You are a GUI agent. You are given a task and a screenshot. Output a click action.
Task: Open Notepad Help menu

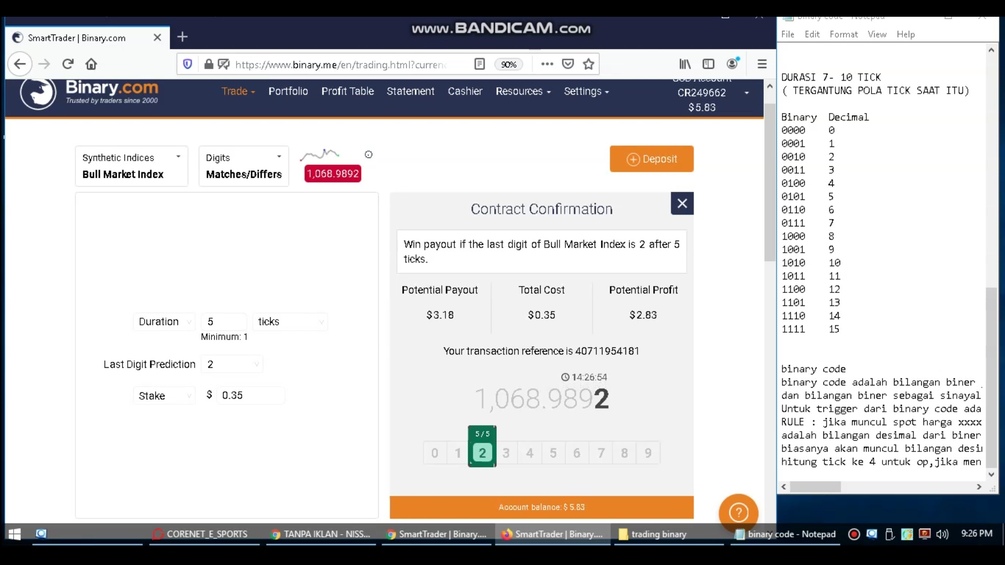906,35
